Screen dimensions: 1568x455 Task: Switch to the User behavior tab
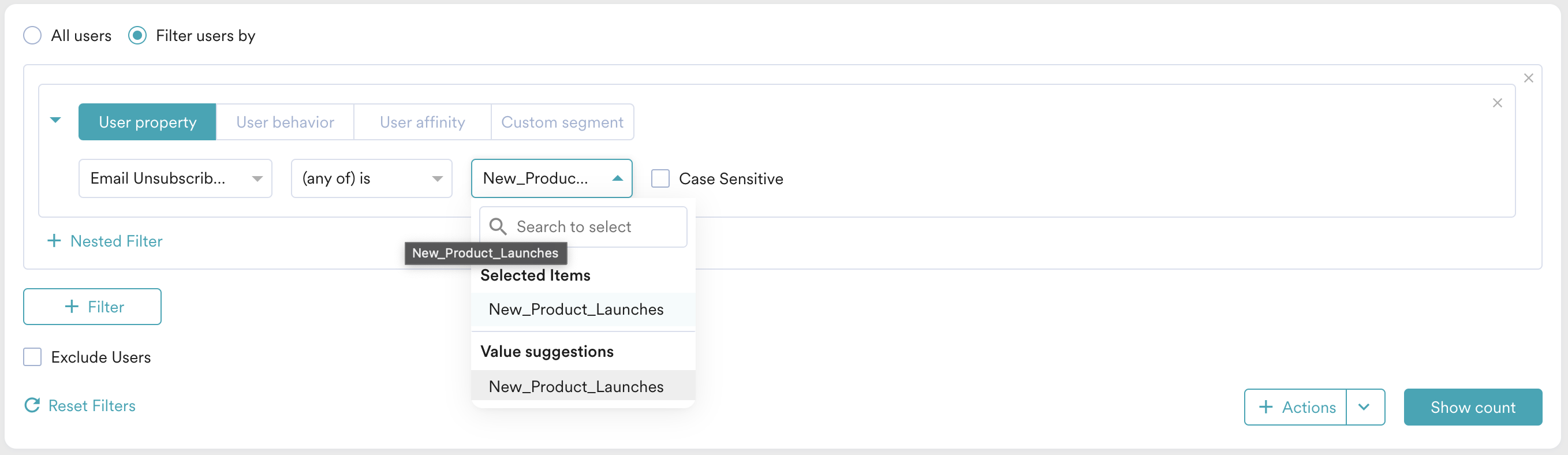(x=285, y=122)
